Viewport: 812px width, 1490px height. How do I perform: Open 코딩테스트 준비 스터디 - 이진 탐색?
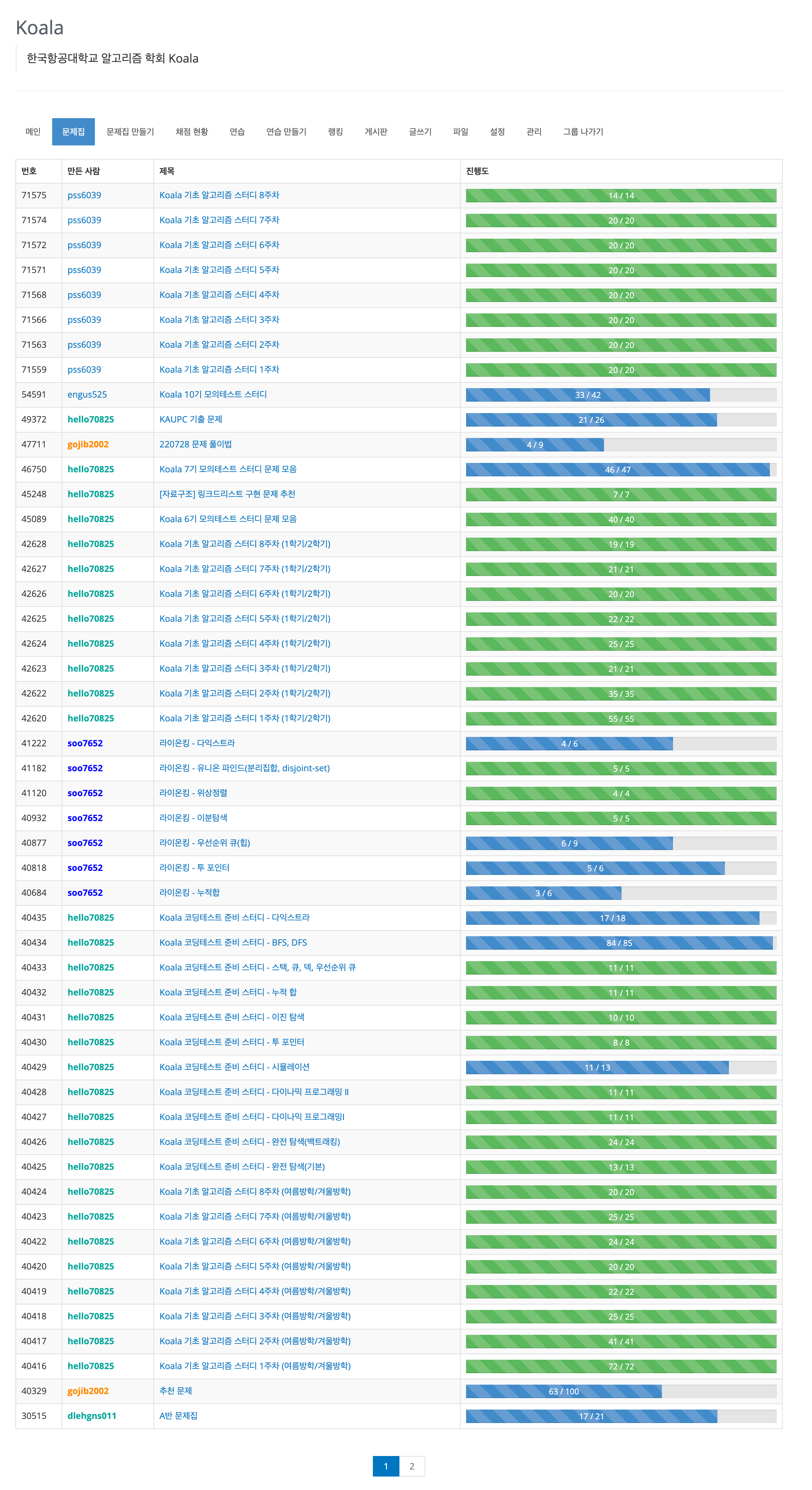[x=232, y=1017]
